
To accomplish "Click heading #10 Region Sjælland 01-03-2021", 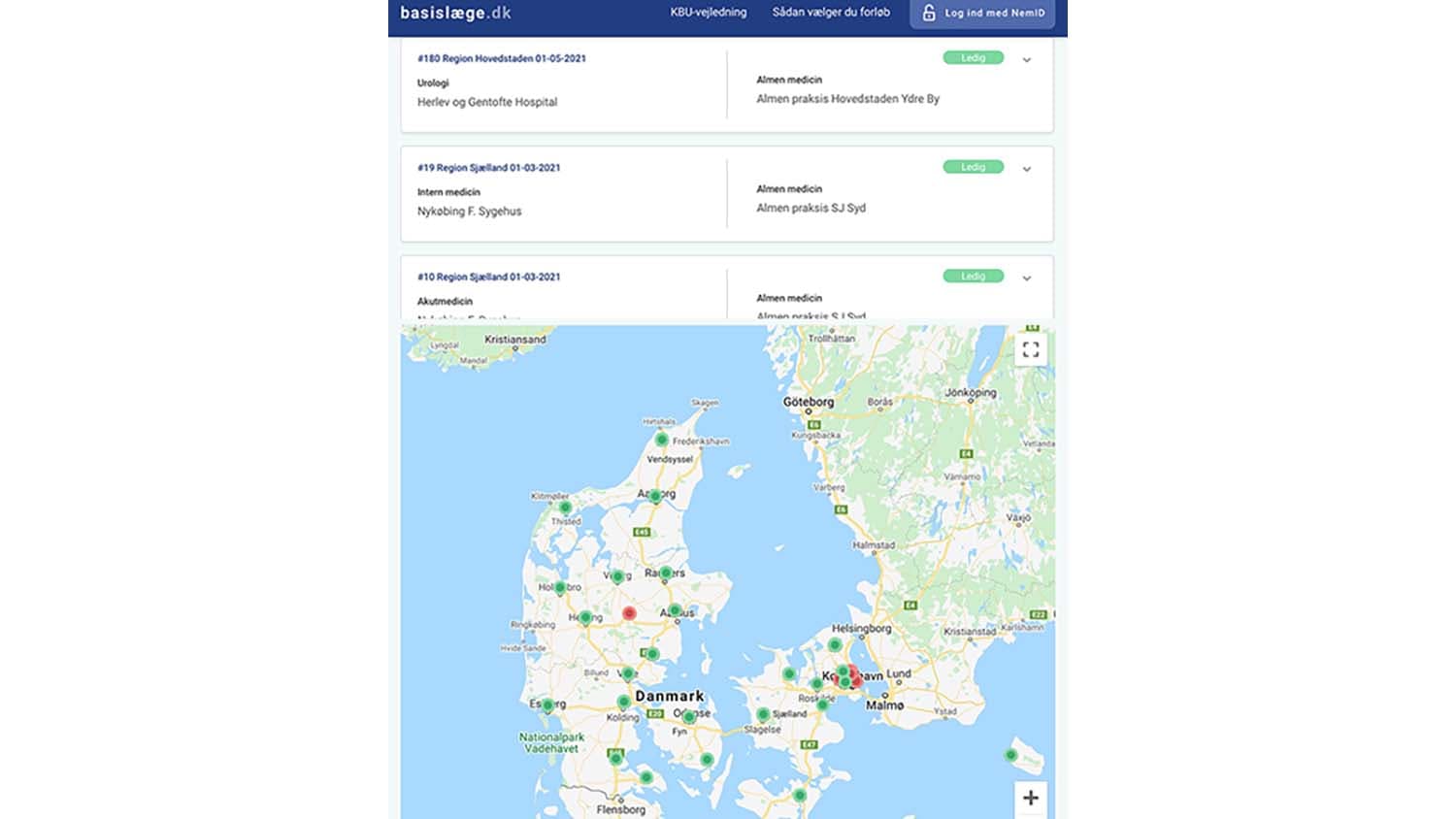I will 489,277.
